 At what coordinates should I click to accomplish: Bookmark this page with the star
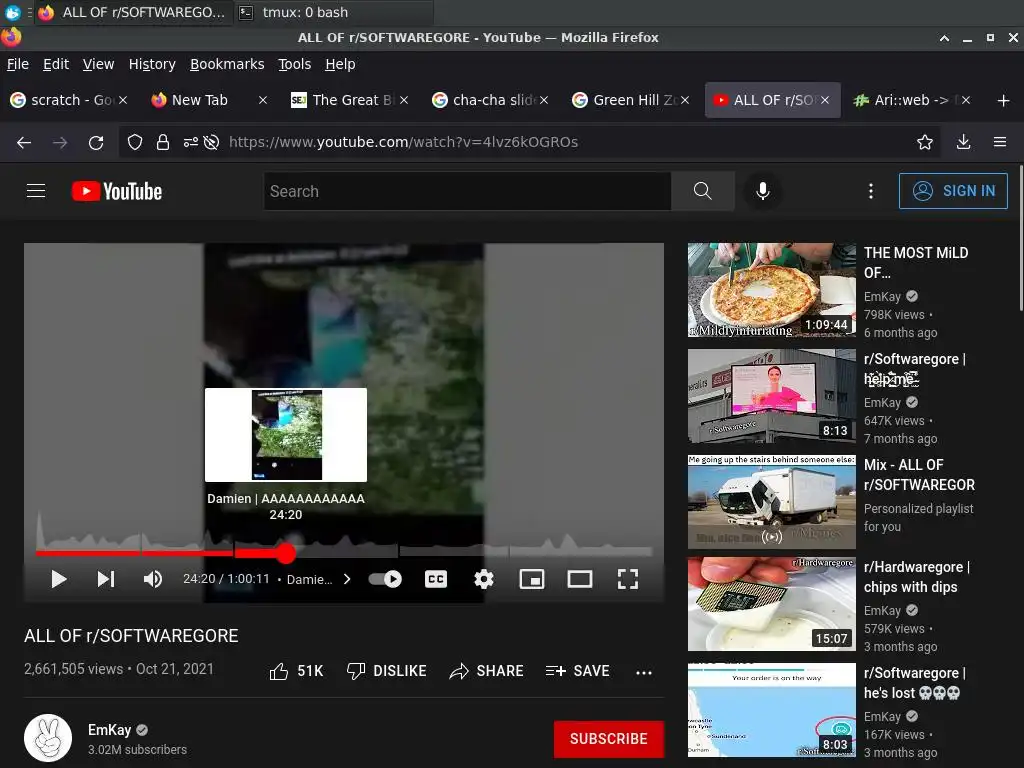(925, 142)
